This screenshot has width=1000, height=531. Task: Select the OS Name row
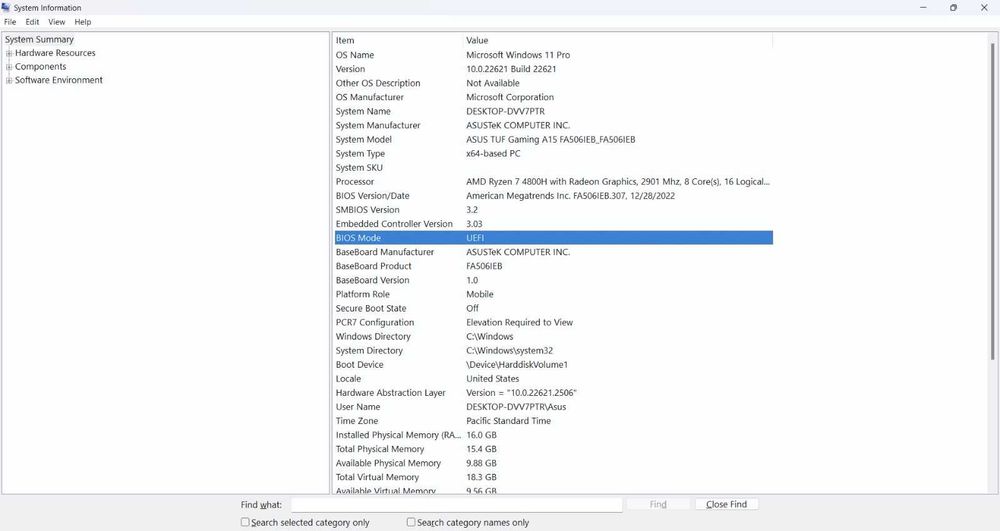tap(553, 55)
